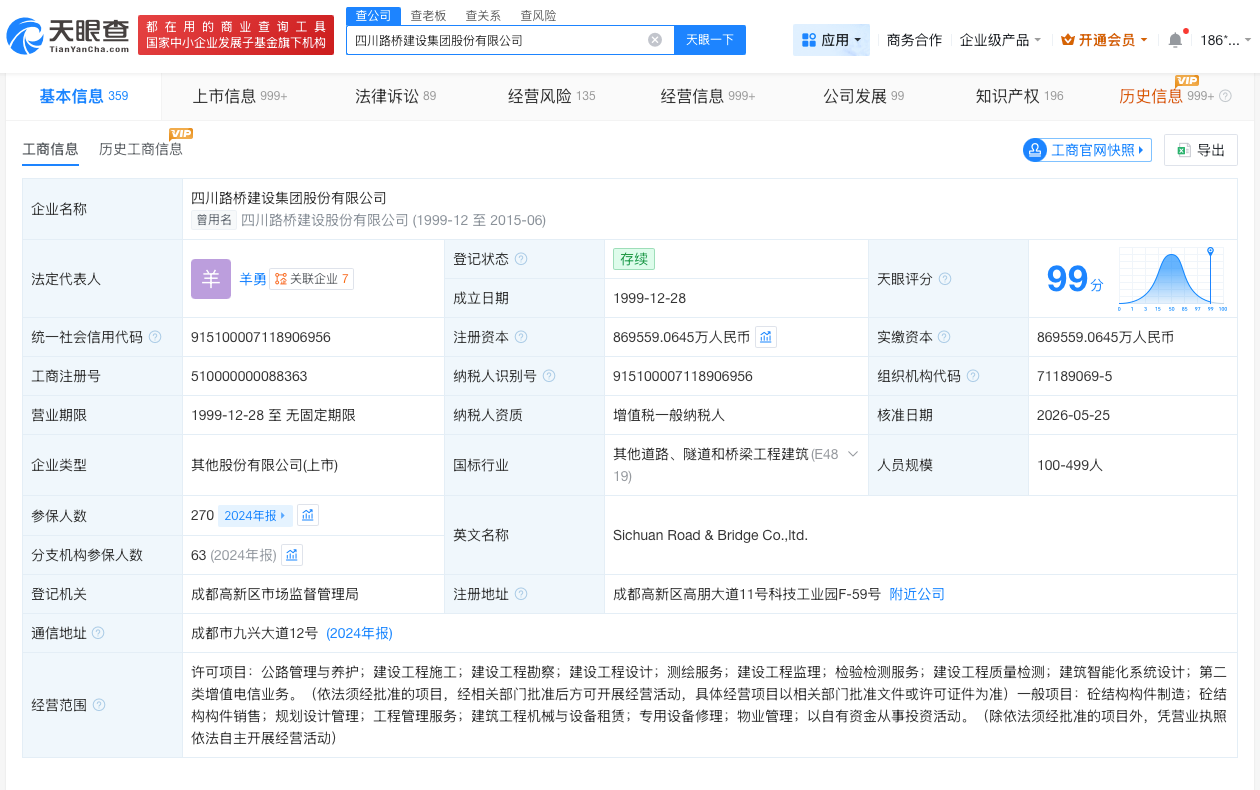Open chart icon next to registered capital value

point(766,337)
